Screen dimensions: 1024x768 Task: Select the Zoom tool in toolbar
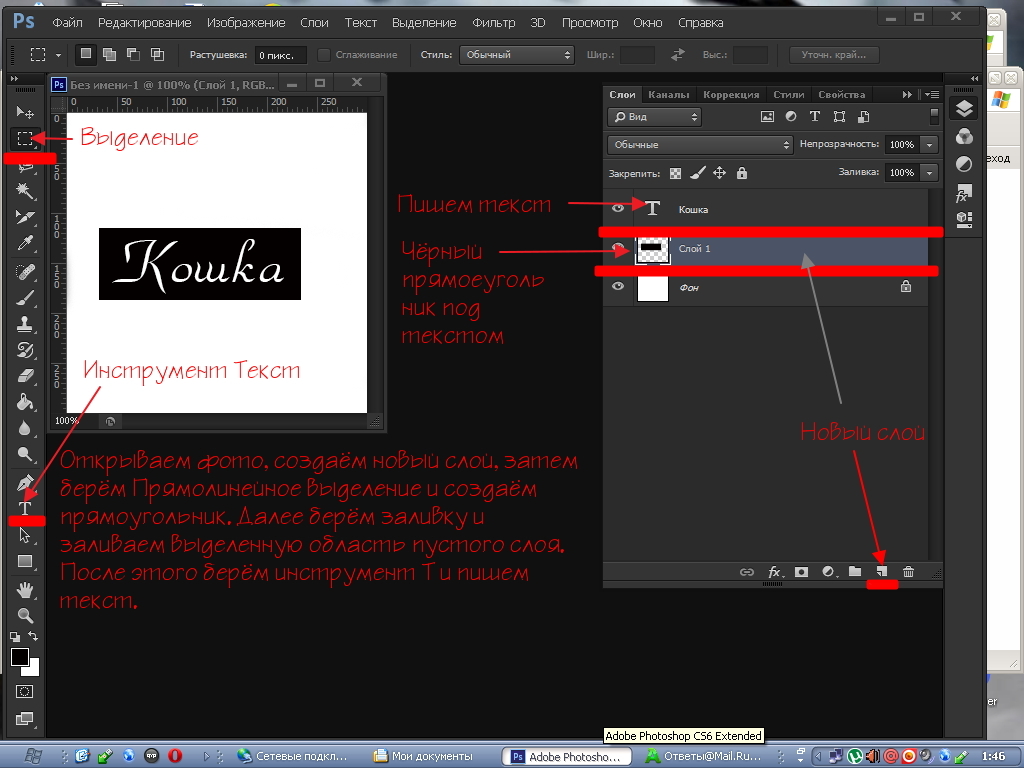tap(25, 616)
